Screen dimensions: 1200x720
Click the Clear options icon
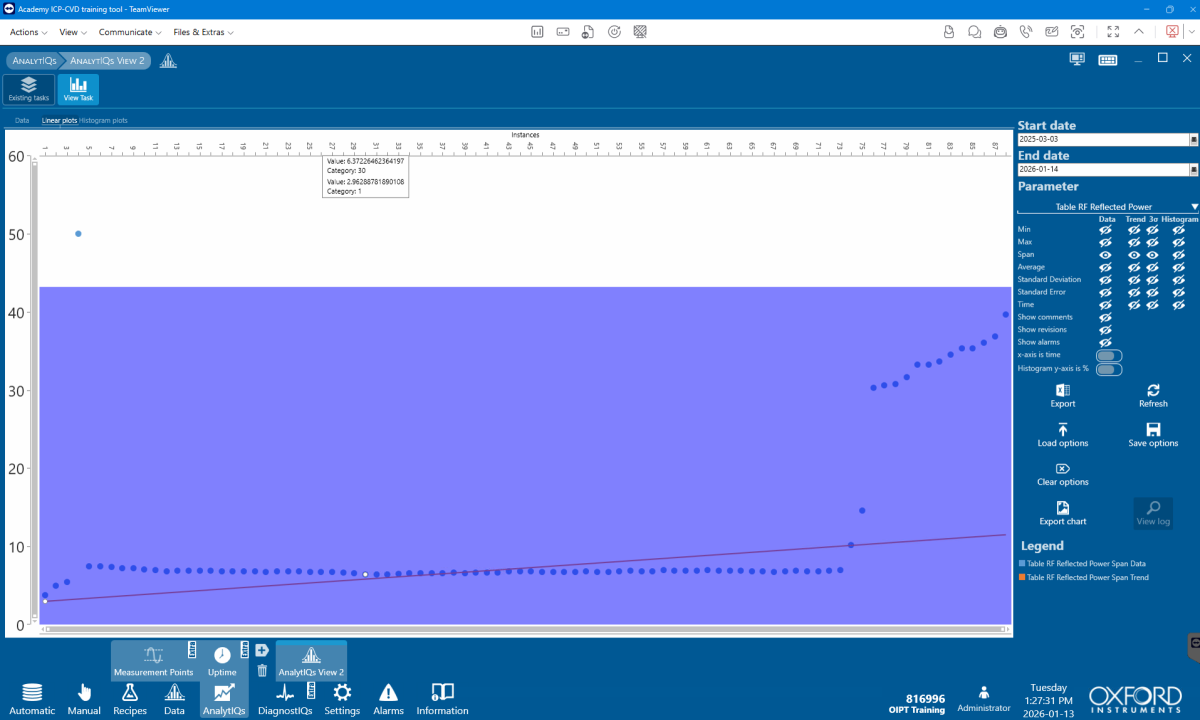tap(1063, 468)
